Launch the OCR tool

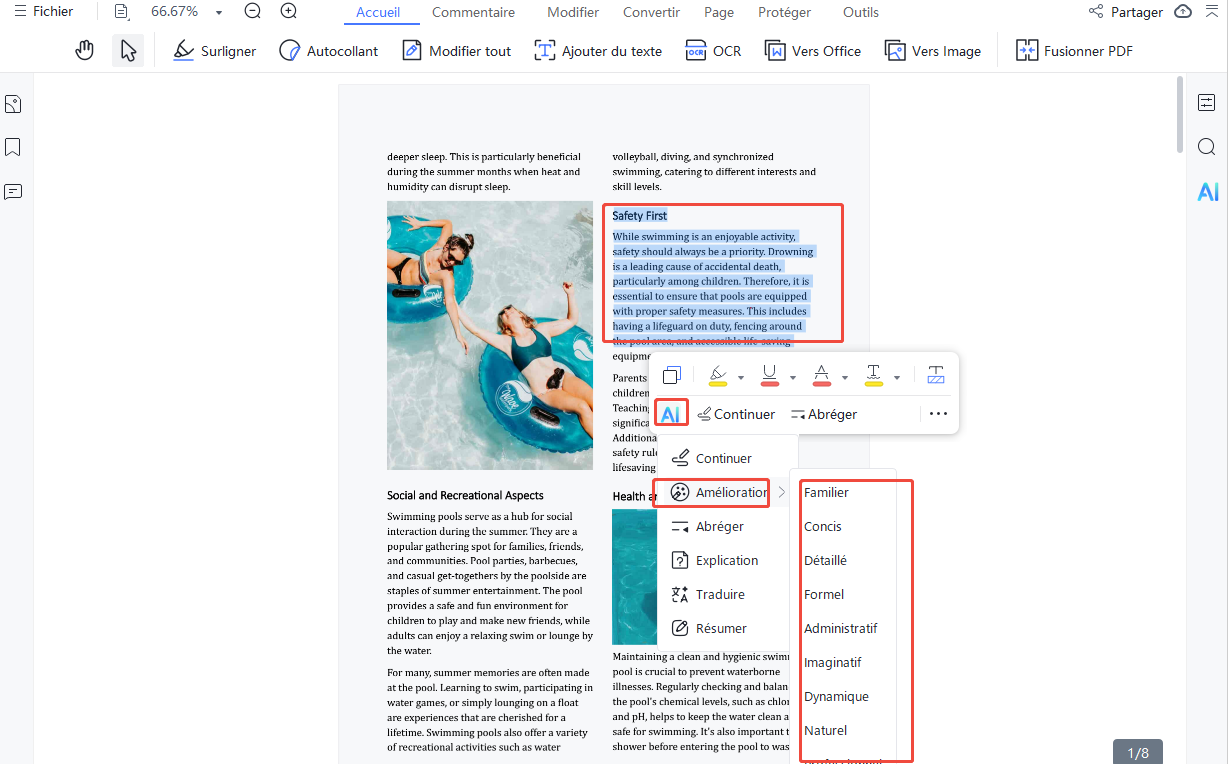point(713,51)
